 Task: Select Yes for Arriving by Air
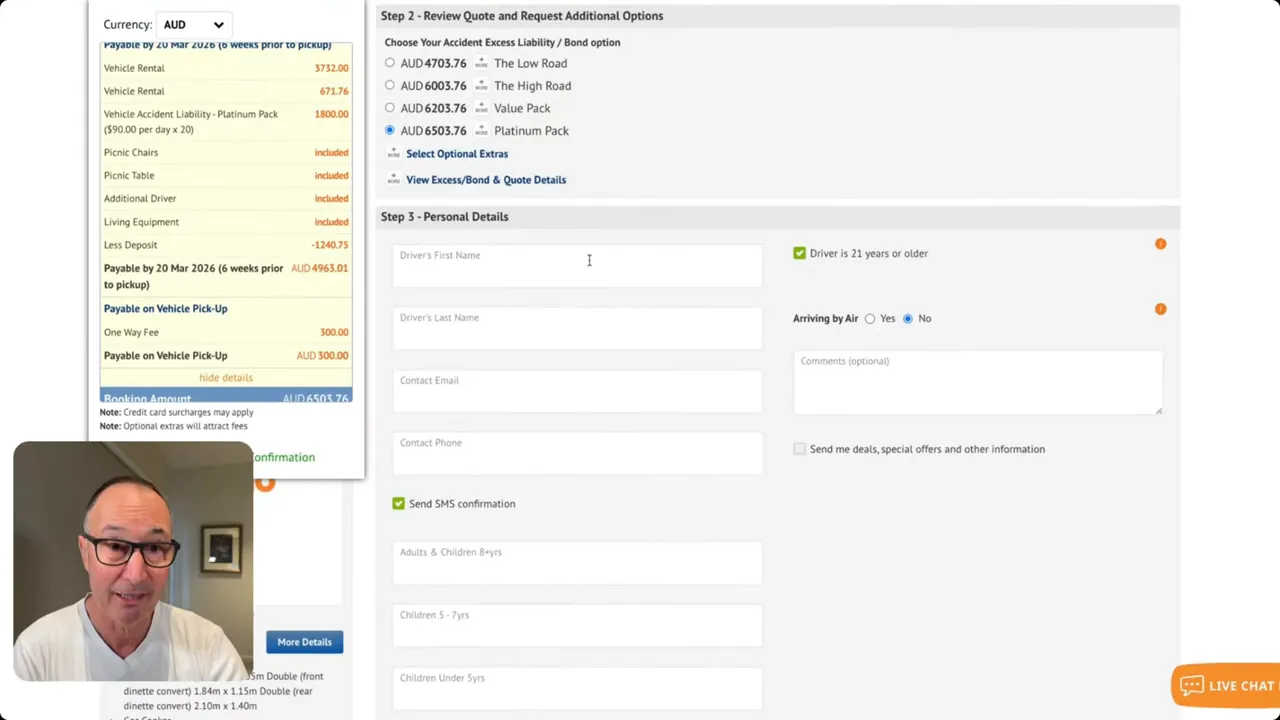coord(870,318)
